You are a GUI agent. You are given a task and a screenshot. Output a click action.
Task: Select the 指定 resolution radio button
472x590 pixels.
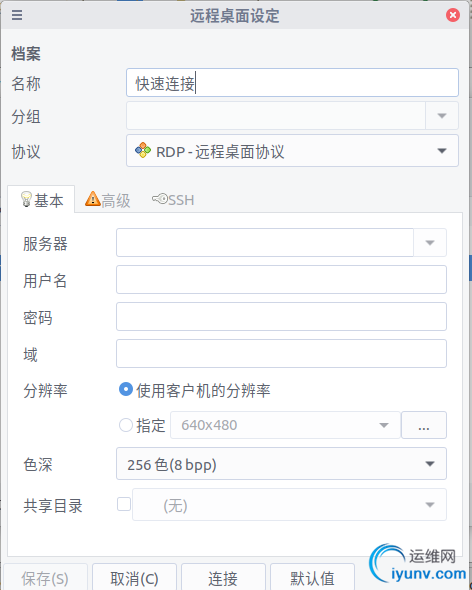pyautogui.click(x=126, y=425)
